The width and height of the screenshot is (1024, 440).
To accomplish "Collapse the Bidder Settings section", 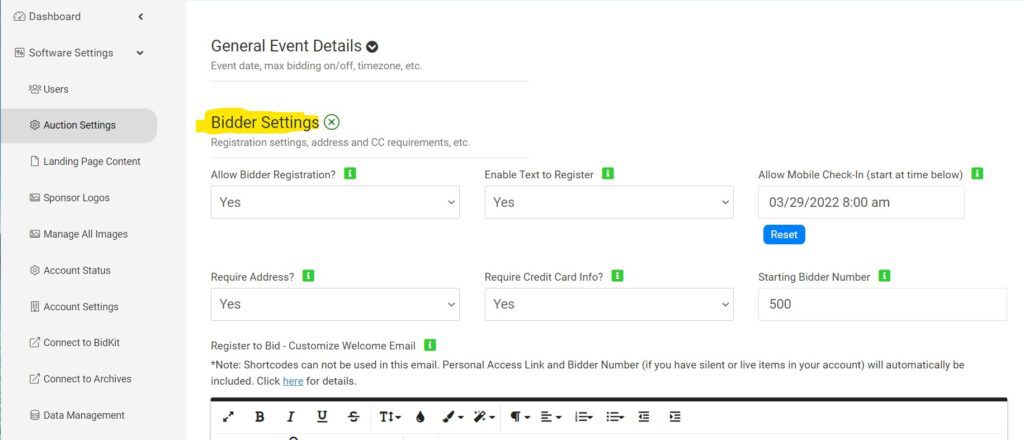I will tap(332, 122).
